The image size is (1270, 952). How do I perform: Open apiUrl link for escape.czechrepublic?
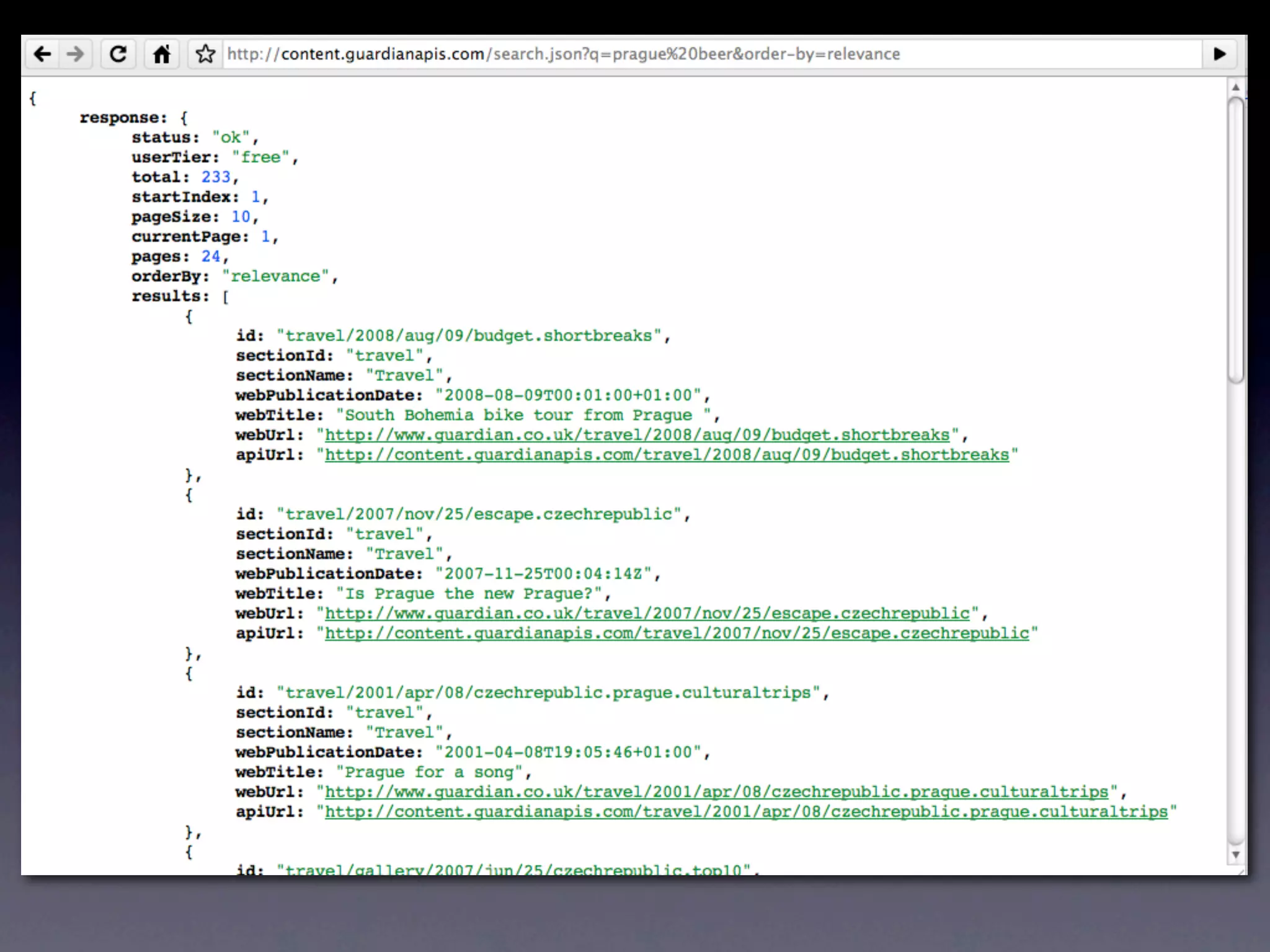tap(677, 633)
